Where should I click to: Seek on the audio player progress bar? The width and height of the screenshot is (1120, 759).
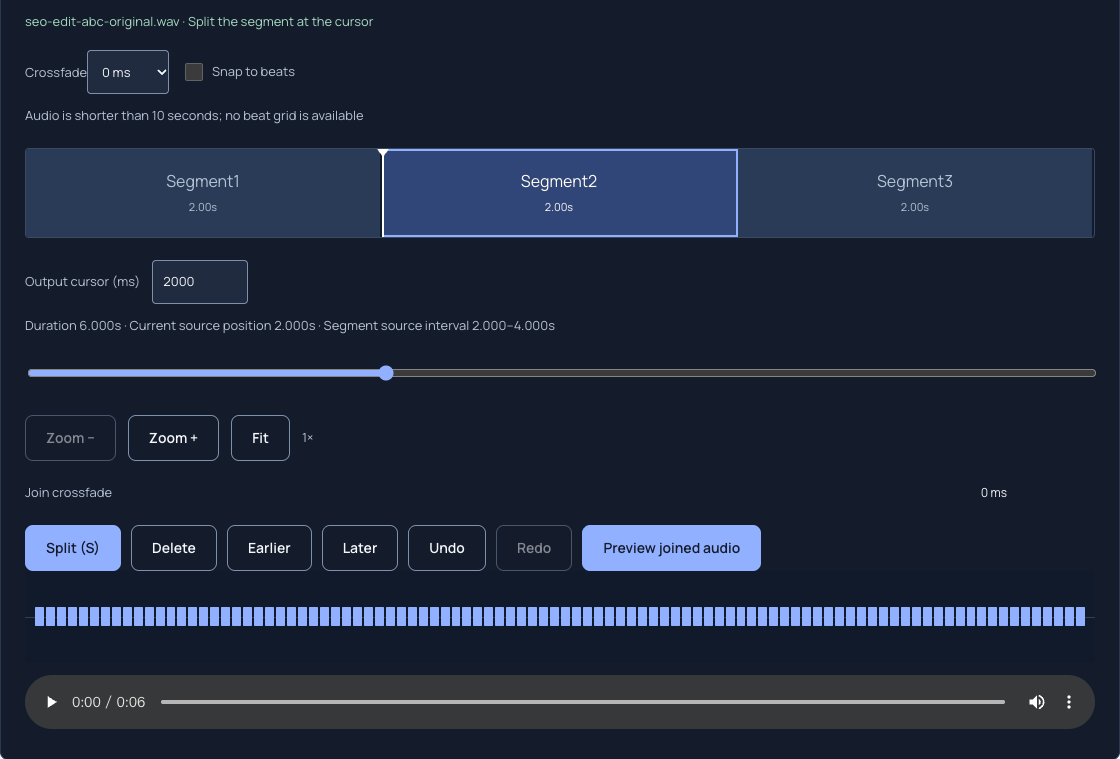583,702
